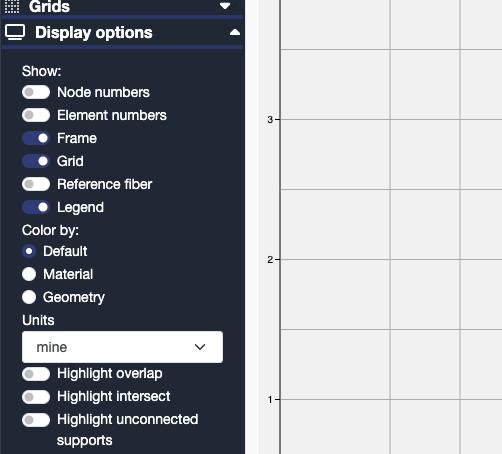
Task: Click the Grids panel grid icon
Action: click(12, 6)
